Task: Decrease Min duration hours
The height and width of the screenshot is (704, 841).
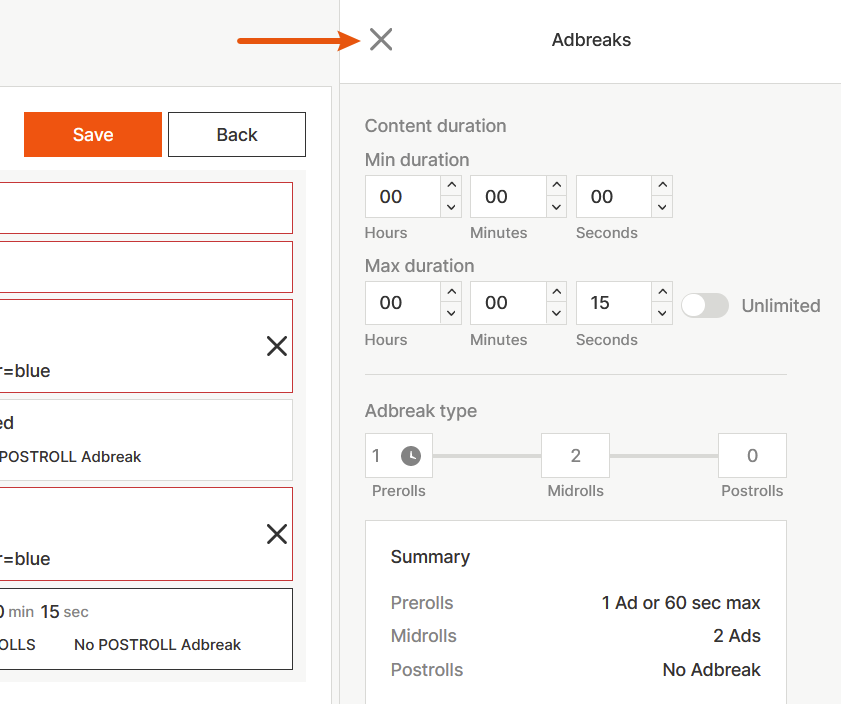Action: click(451, 207)
